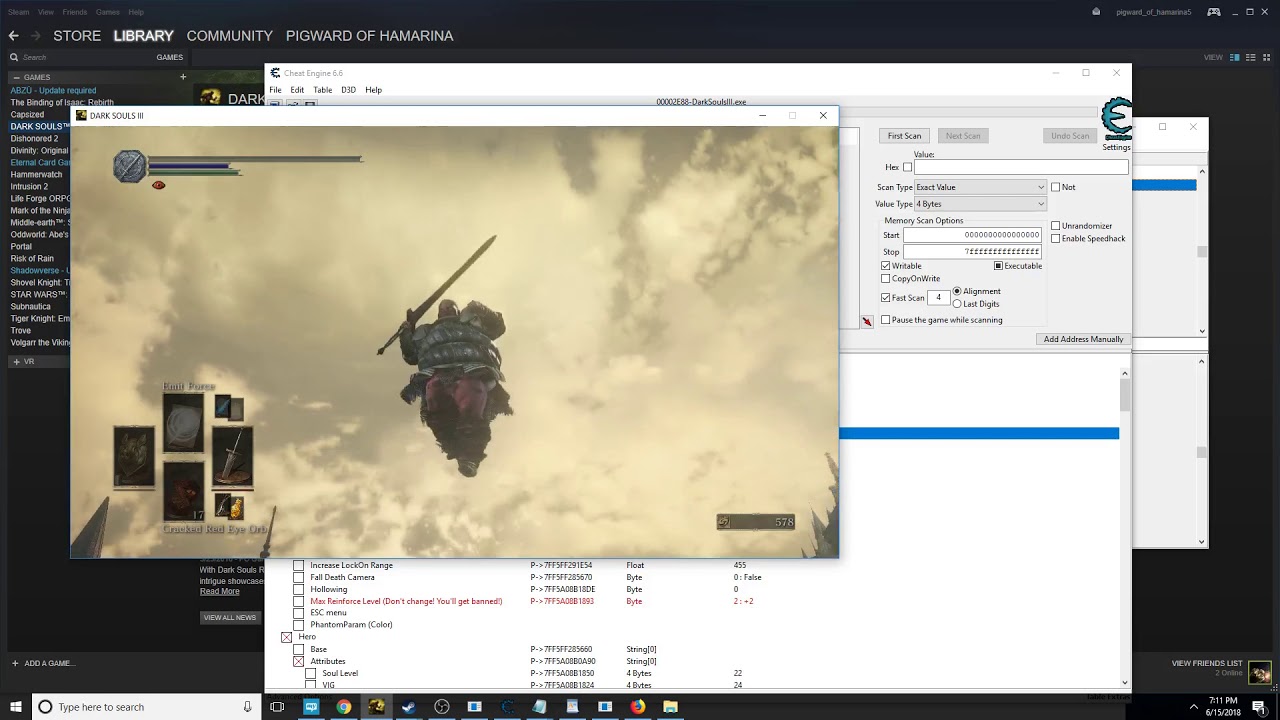This screenshot has width=1280, height=720.
Task: Open Google Chrome from taskbar
Action: click(x=343, y=707)
